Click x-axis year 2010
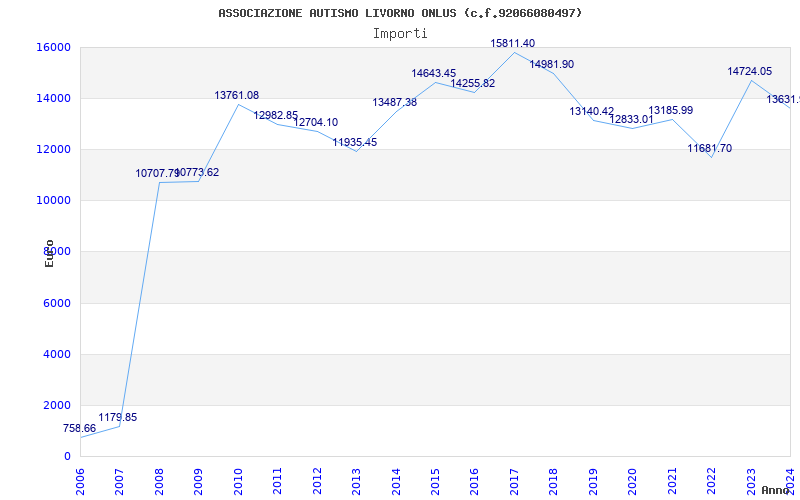The image size is (800, 500). coord(238,482)
